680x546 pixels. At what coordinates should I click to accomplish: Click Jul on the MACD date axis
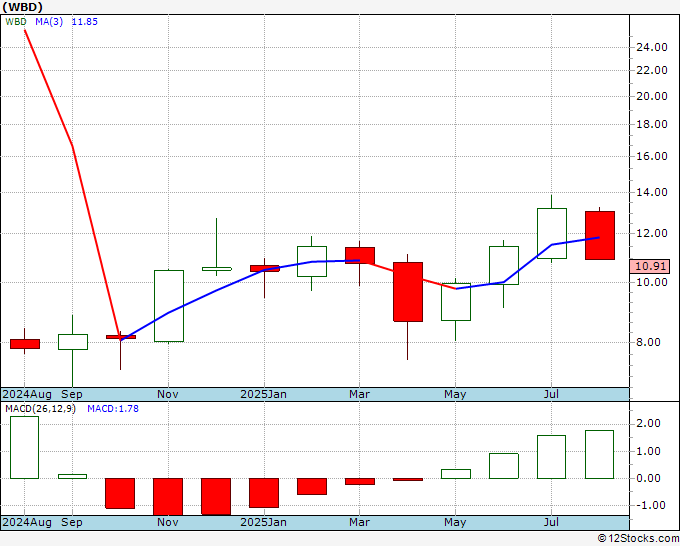click(551, 522)
